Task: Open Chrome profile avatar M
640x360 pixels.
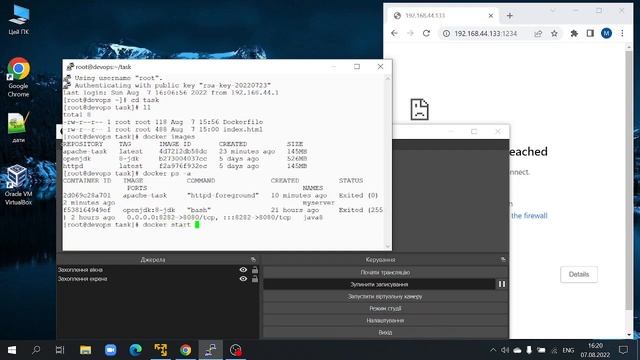Action: [x=606, y=33]
